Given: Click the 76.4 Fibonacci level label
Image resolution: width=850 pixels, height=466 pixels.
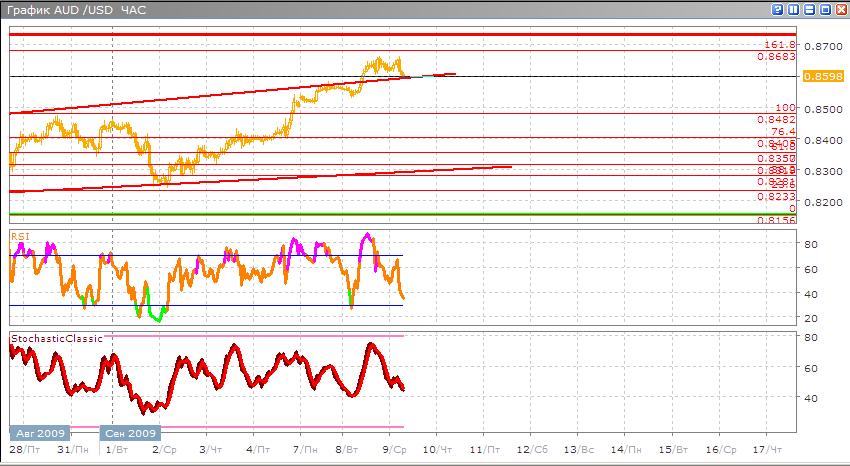Looking at the screenshot, I should pyautogui.click(x=782, y=132).
